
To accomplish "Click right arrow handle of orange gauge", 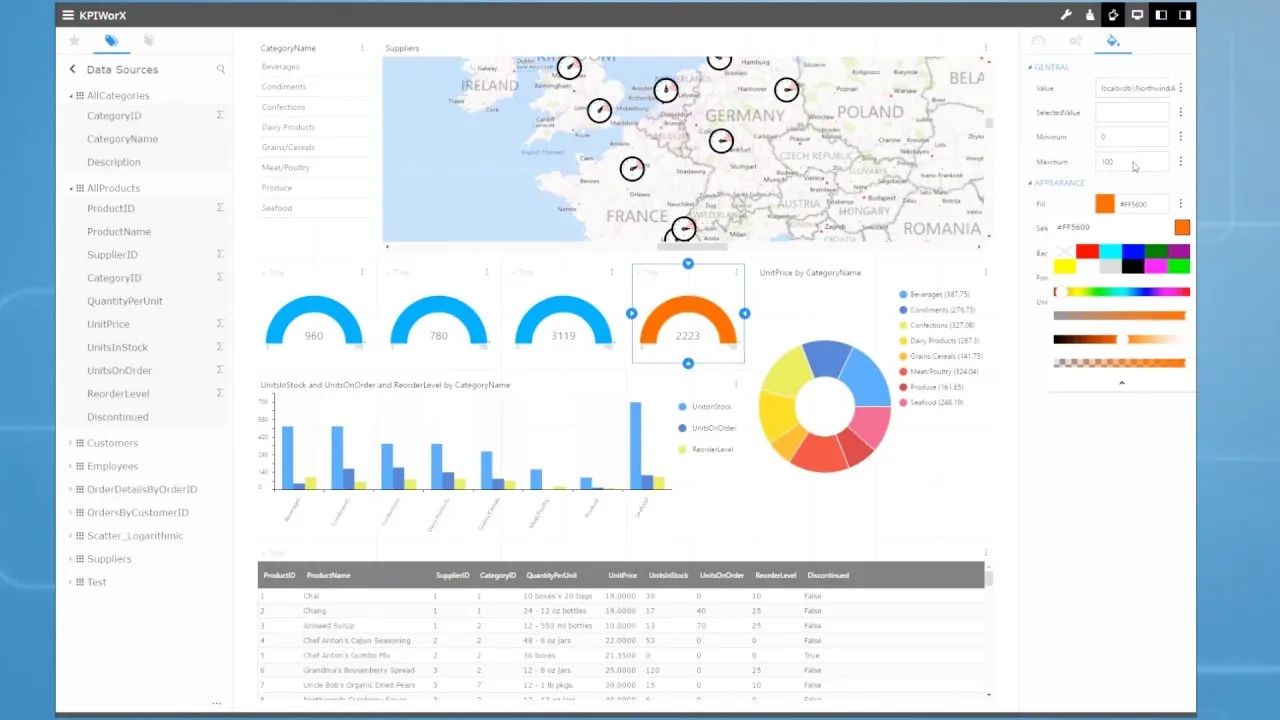I will [744, 314].
